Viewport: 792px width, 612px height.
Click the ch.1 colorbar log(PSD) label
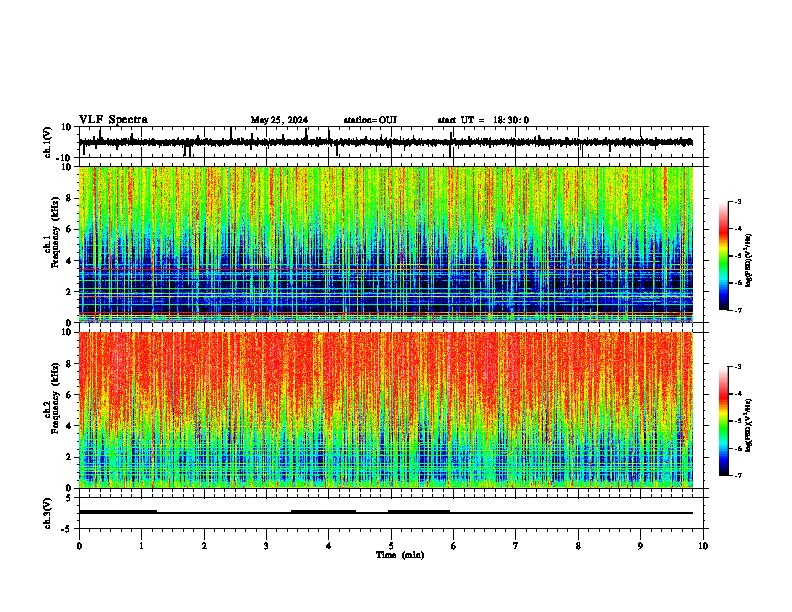point(749,260)
